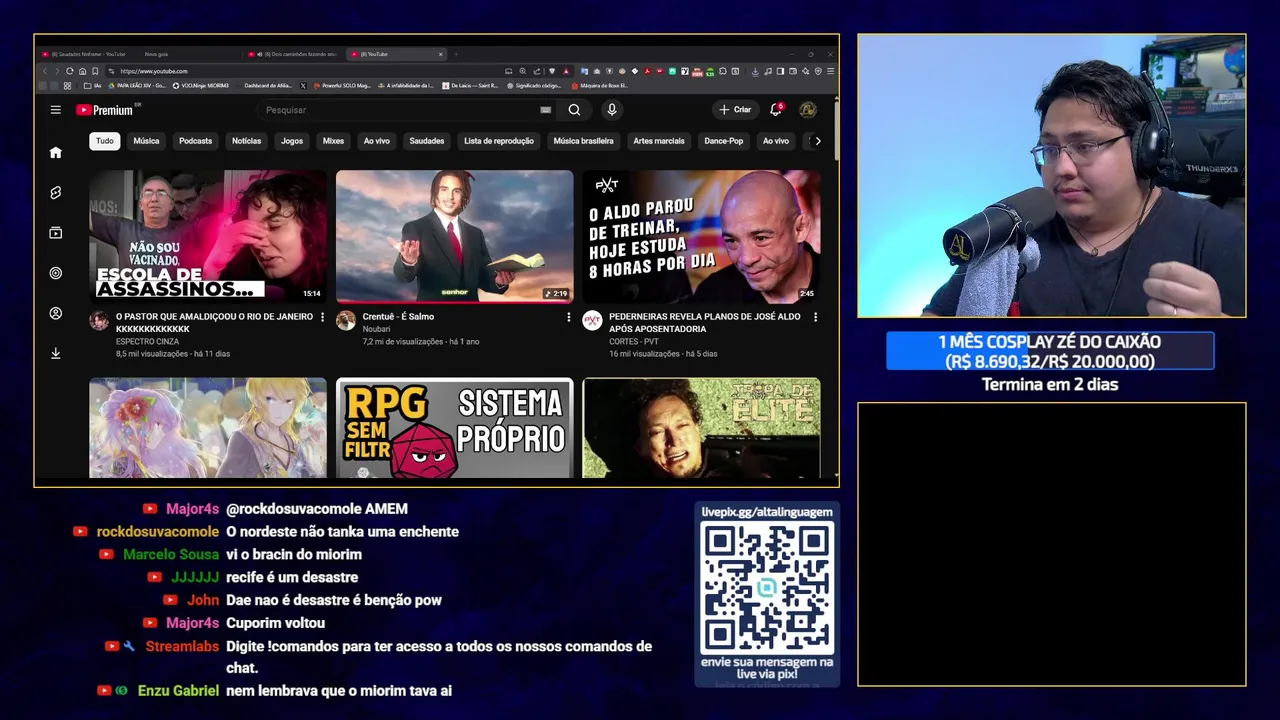Viewport: 1280px width, 720px height.
Task: Select the Dance-Pop chip
Action: (723, 141)
